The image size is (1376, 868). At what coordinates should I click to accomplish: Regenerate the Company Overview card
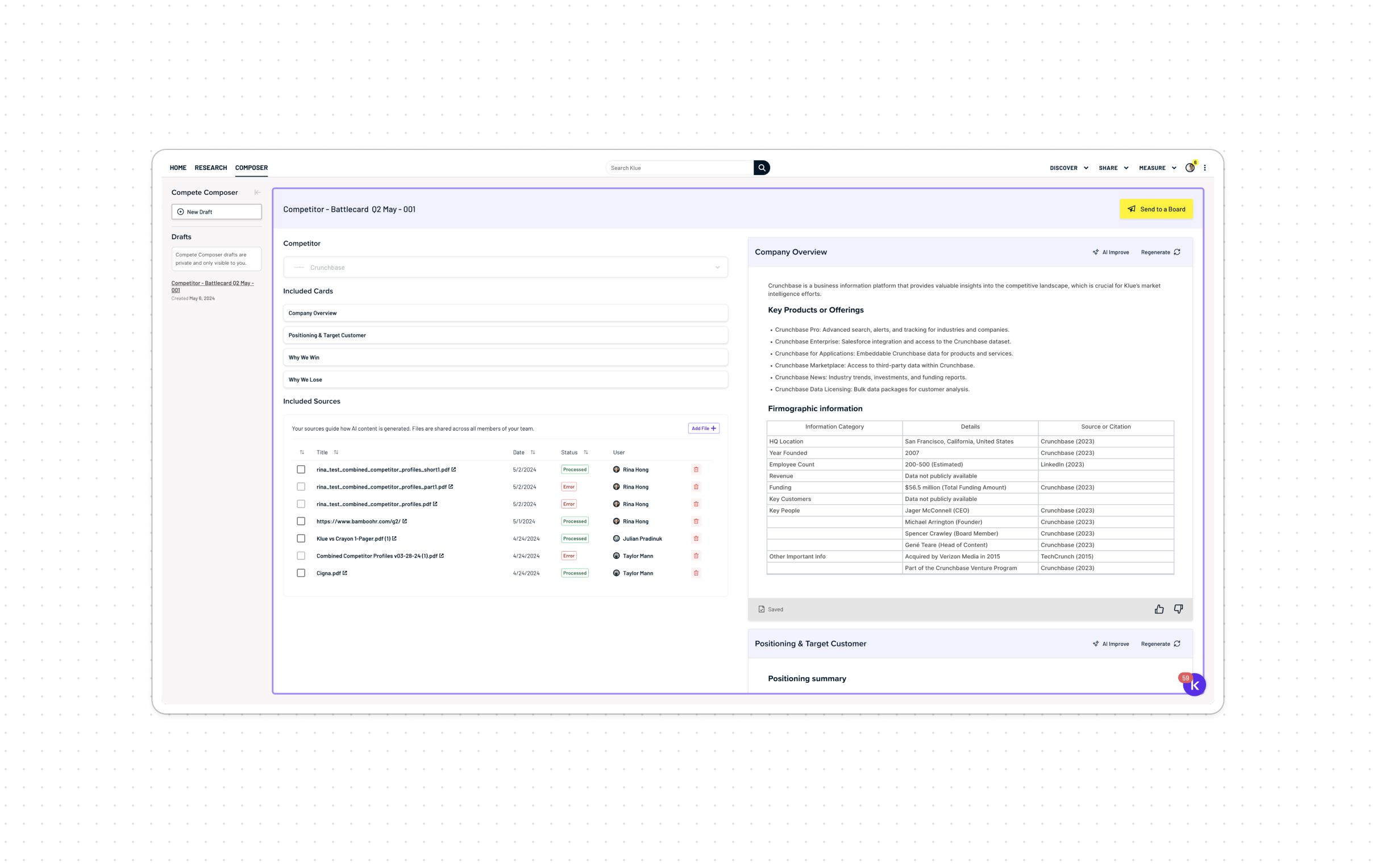coord(1161,252)
